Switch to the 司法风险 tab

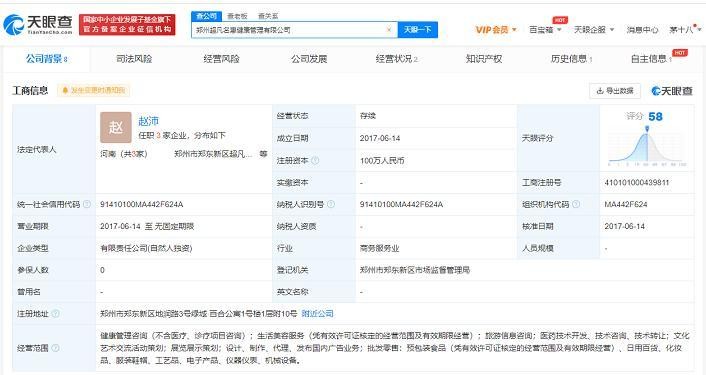tap(134, 59)
